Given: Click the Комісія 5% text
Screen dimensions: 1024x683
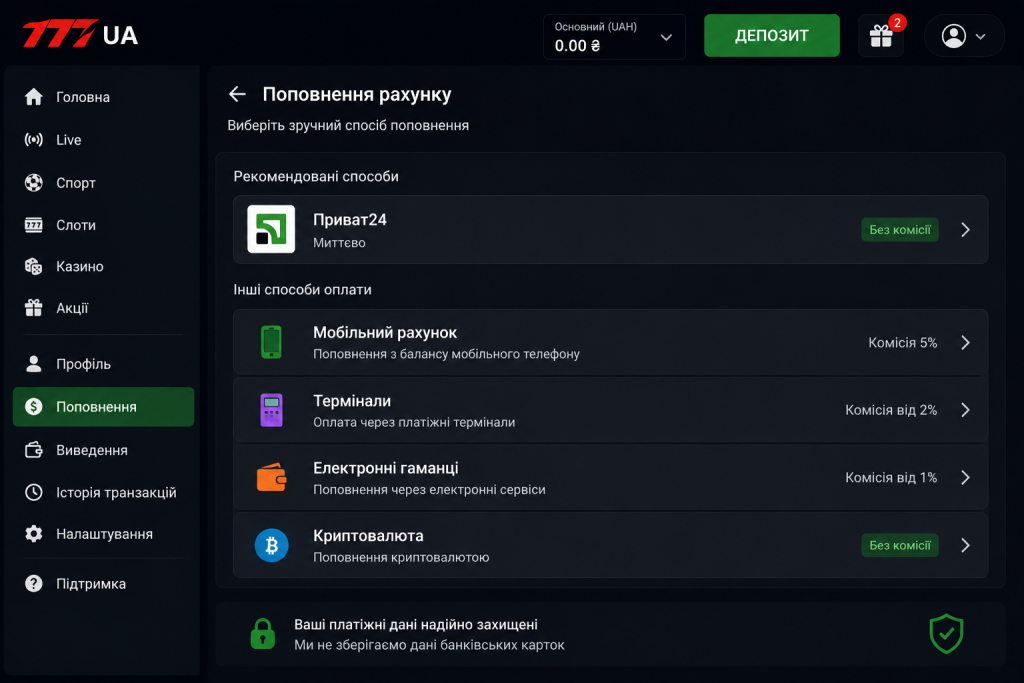Looking at the screenshot, I should 903,343.
